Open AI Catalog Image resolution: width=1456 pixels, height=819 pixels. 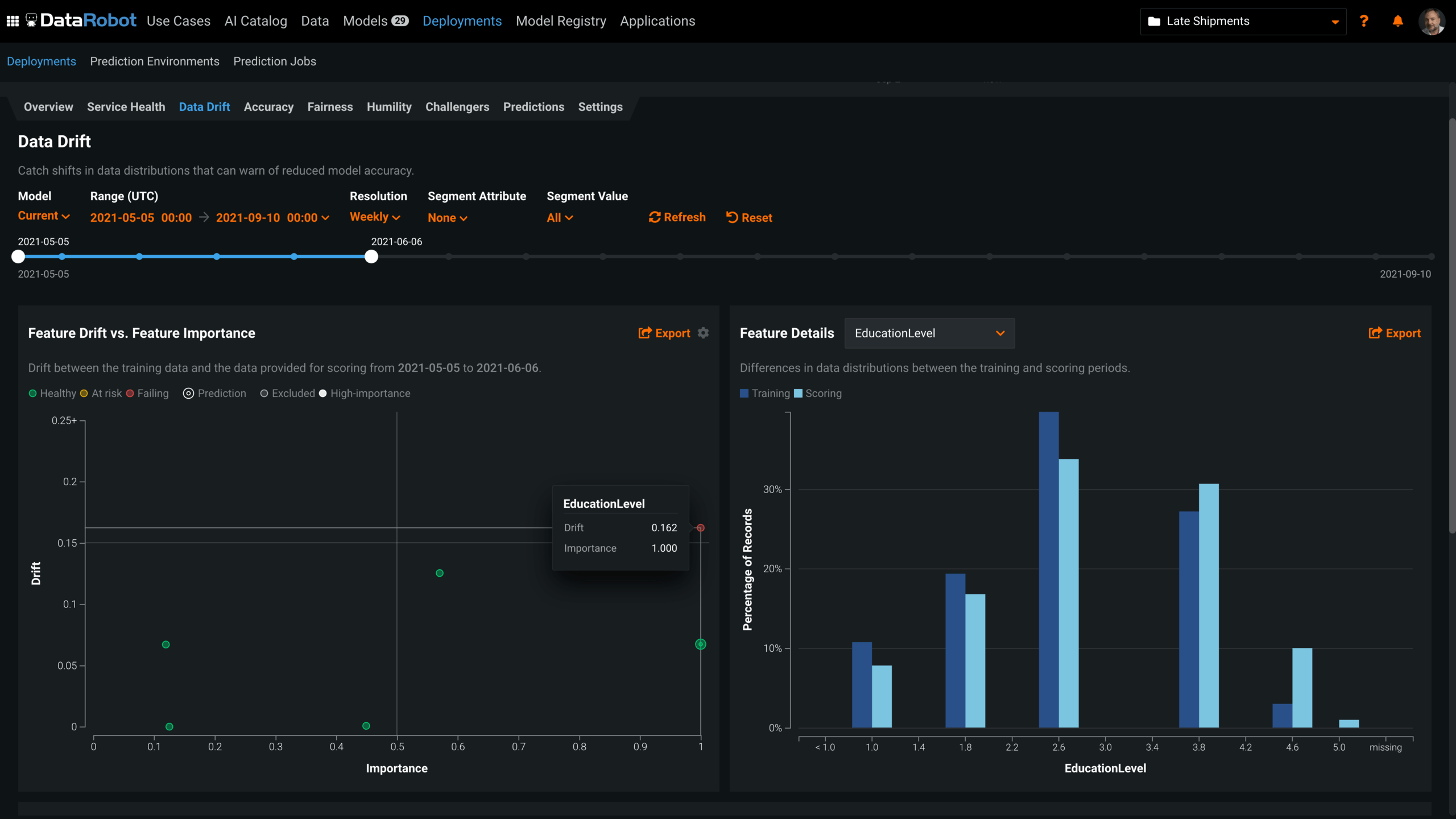[x=256, y=21]
